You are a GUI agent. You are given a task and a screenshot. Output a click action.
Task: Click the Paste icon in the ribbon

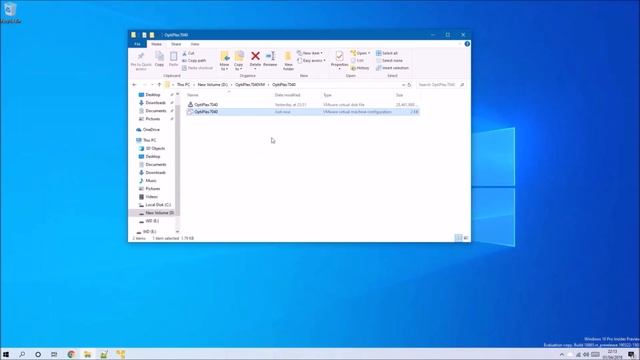(x=173, y=59)
